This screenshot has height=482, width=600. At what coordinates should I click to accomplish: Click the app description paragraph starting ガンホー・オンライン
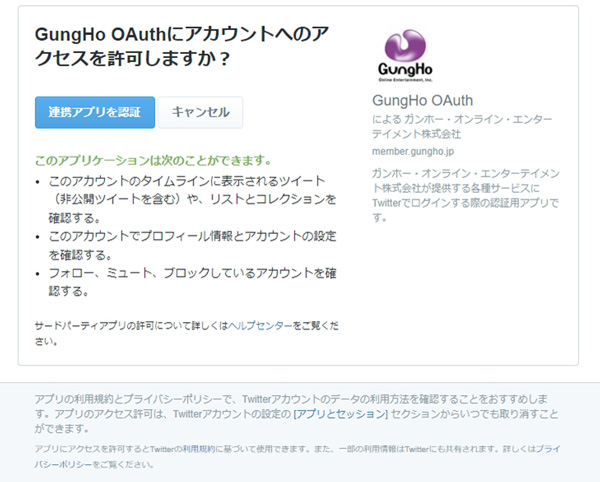466,195
